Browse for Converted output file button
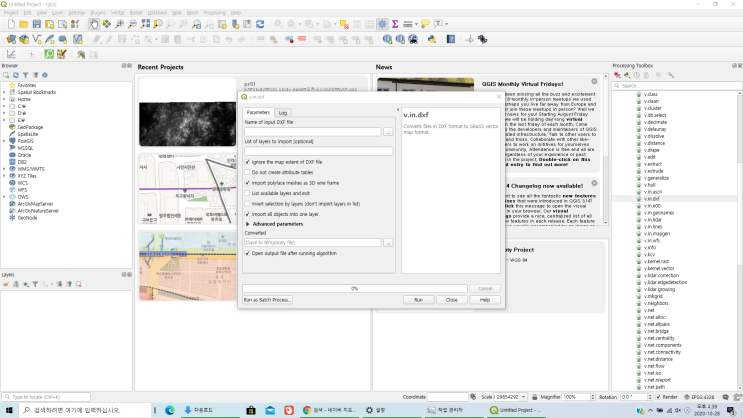The height and width of the screenshot is (418, 743). point(388,243)
